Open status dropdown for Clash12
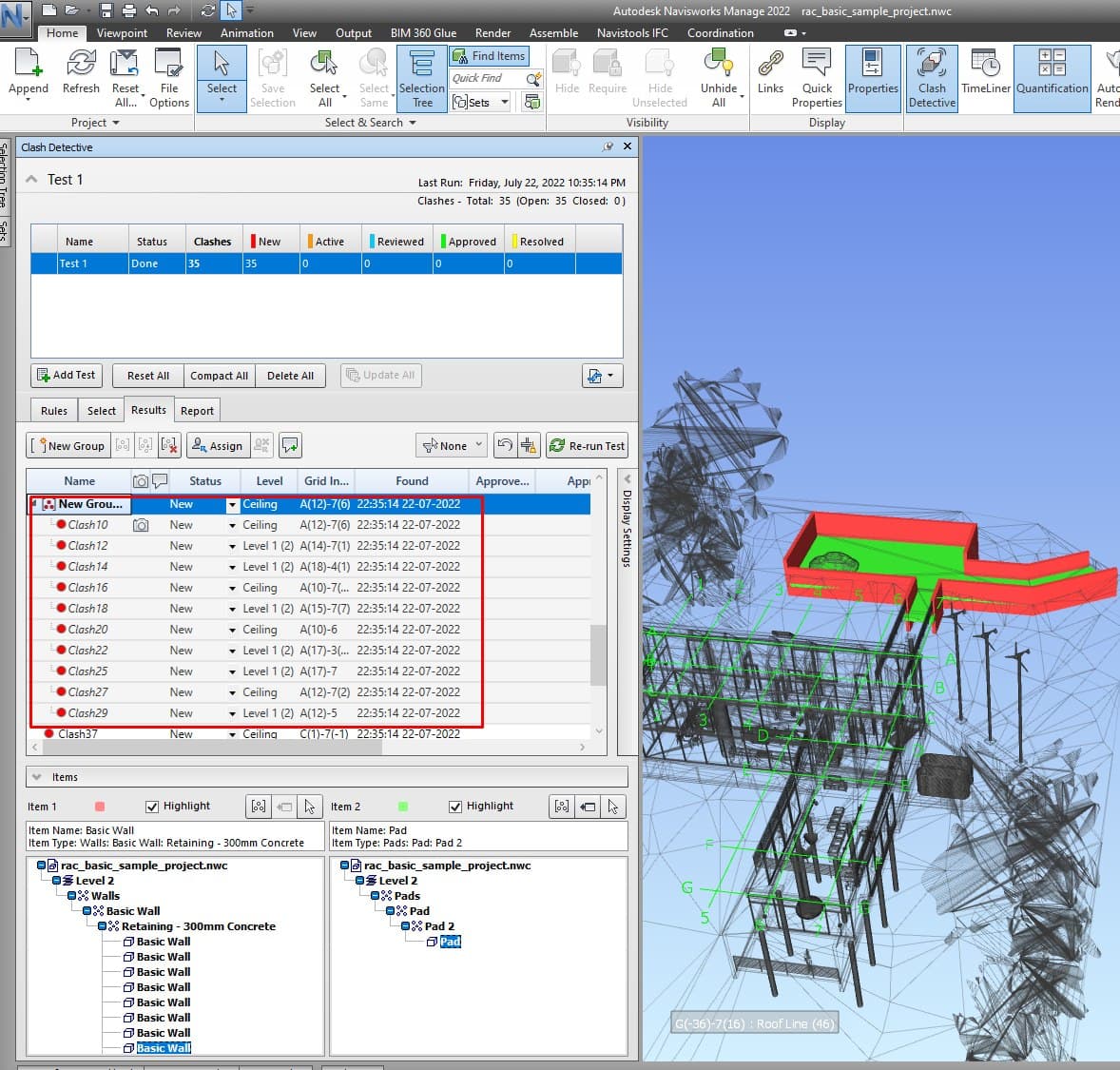 tap(232, 546)
